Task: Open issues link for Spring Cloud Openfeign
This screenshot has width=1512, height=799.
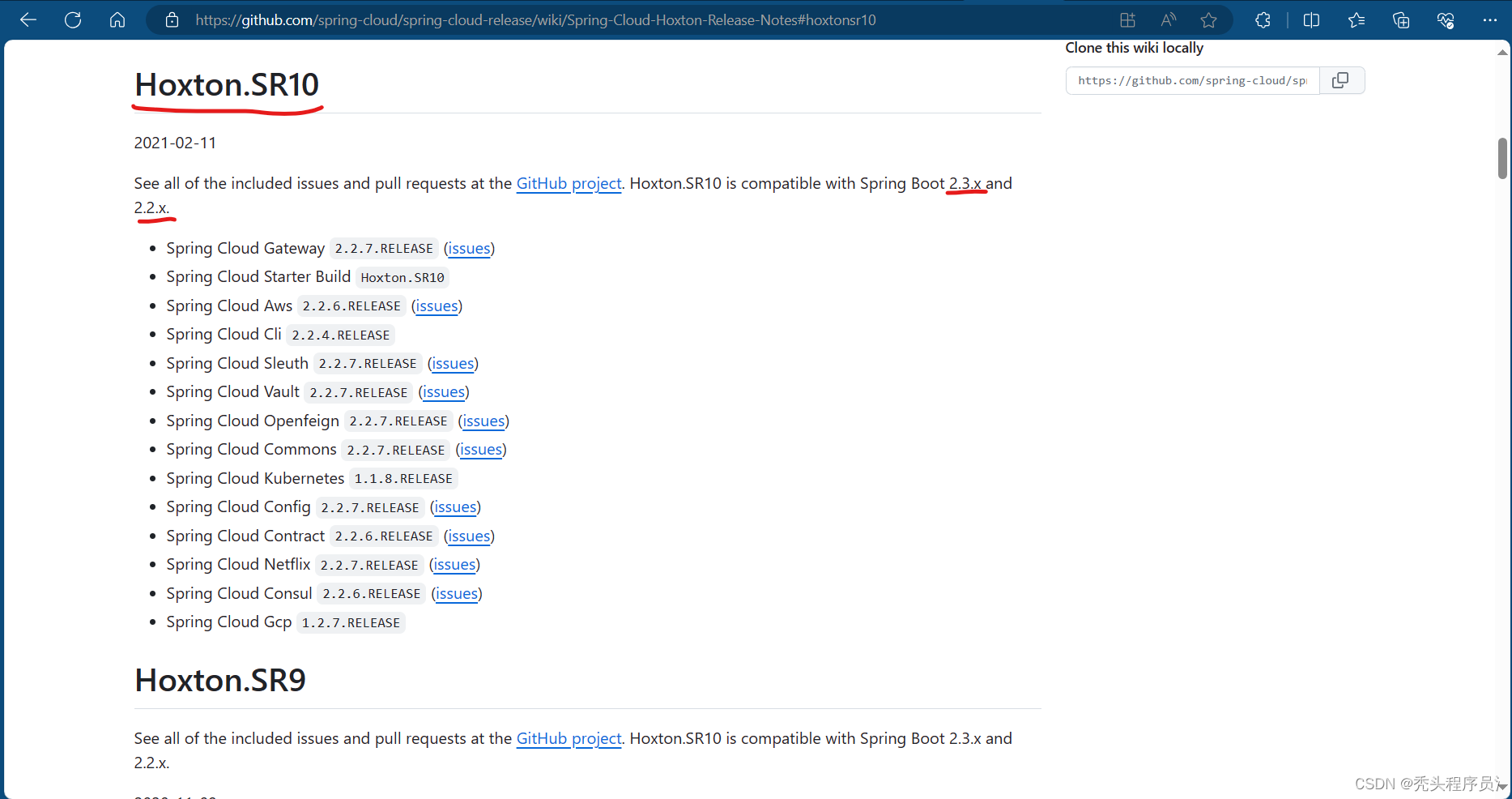Action: click(x=483, y=421)
